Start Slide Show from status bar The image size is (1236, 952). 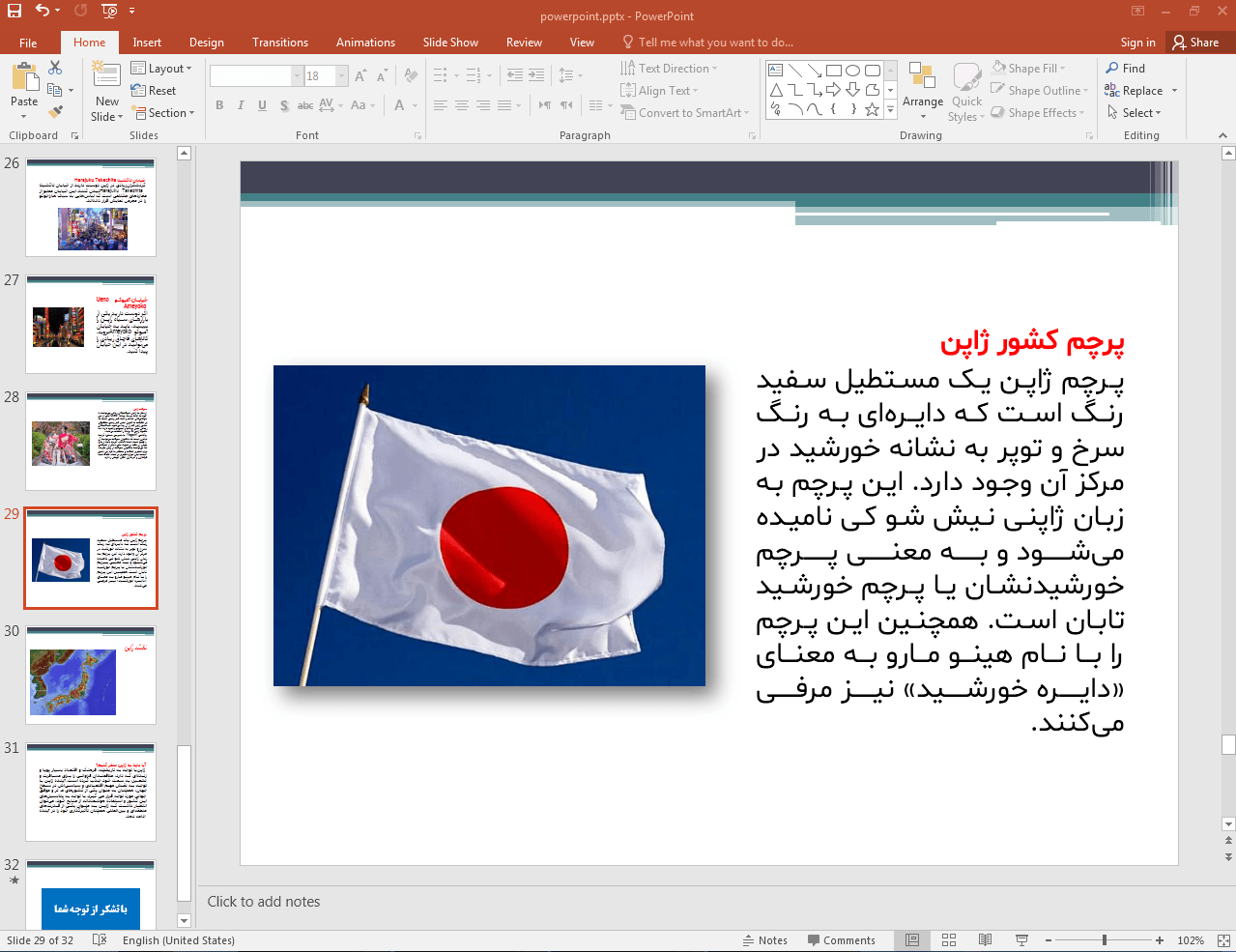[1021, 940]
